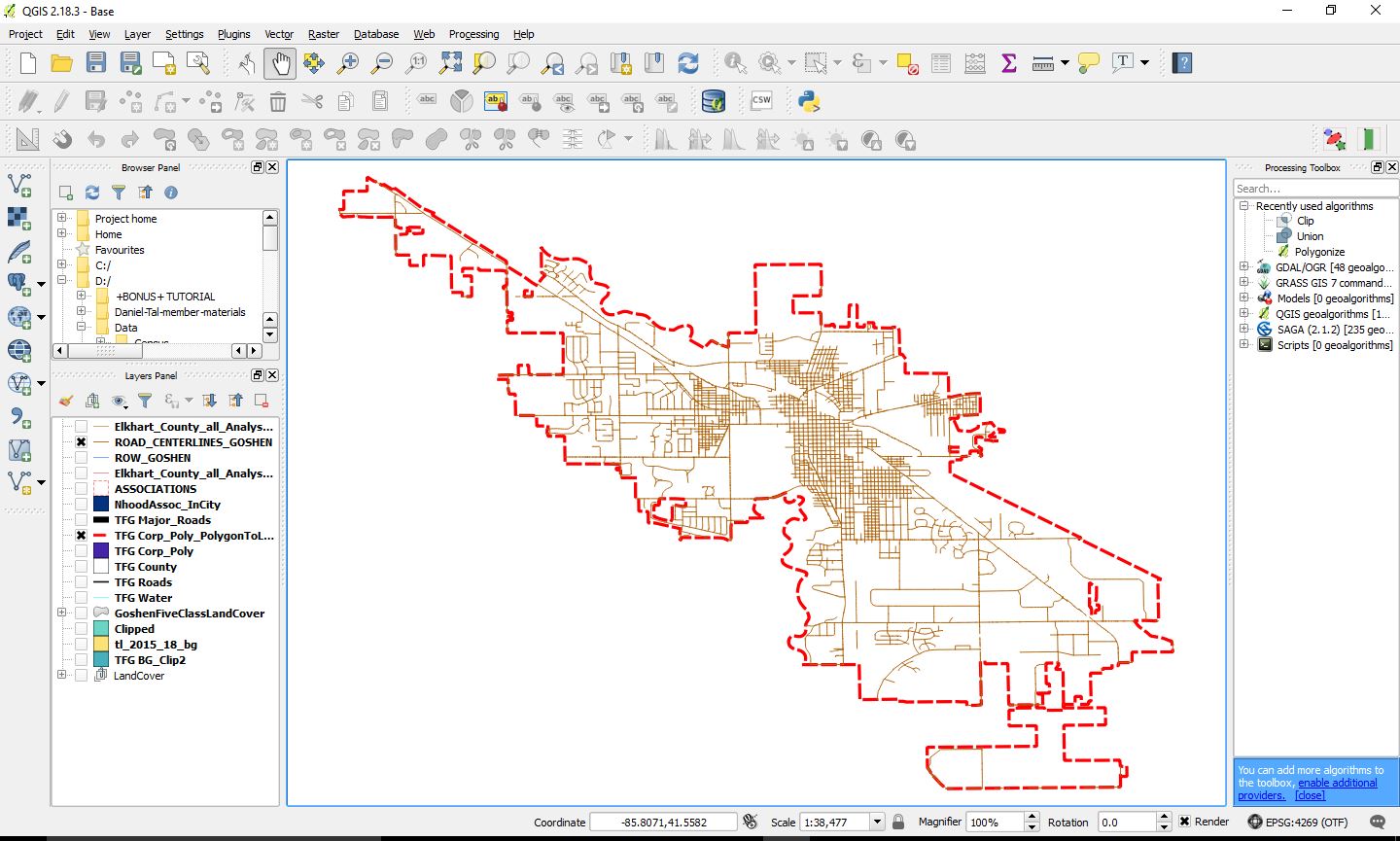1400x841 pixels.
Task: Open the Help question mark icon
Action: (1182, 63)
